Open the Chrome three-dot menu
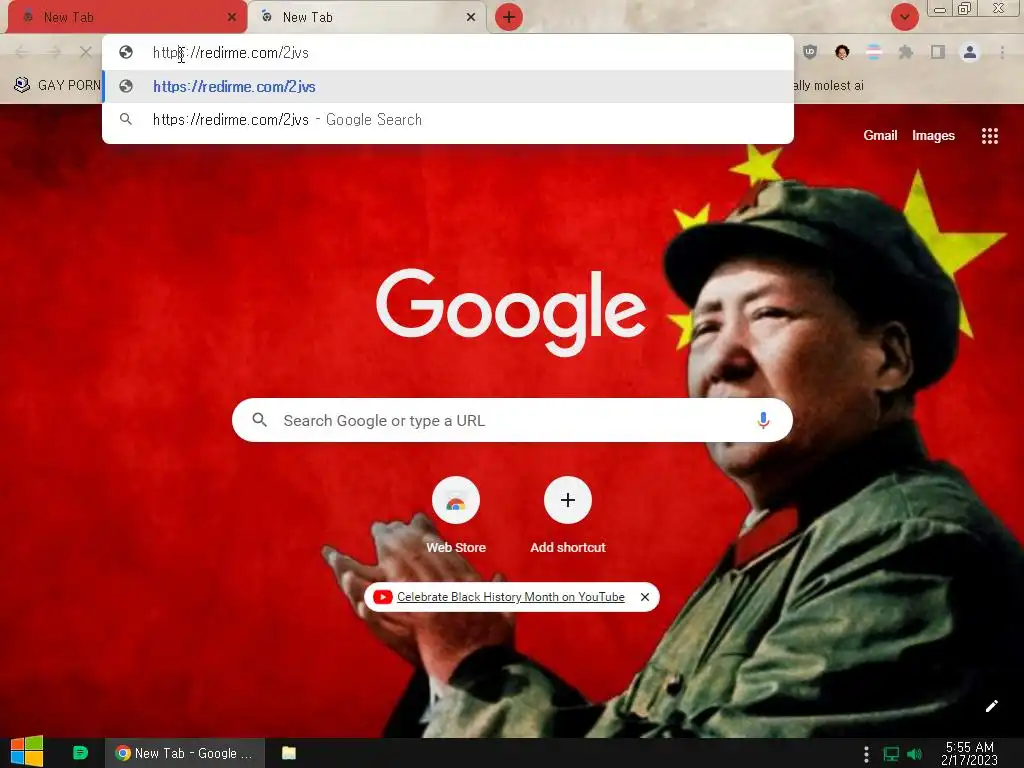1024x768 pixels. click(x=1002, y=52)
